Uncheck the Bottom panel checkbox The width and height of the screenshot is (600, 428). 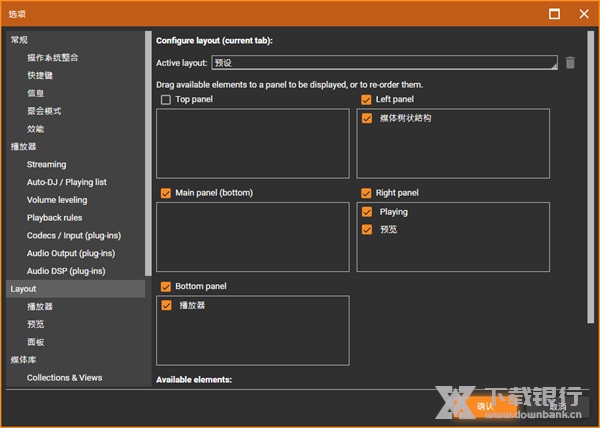pyautogui.click(x=166, y=287)
